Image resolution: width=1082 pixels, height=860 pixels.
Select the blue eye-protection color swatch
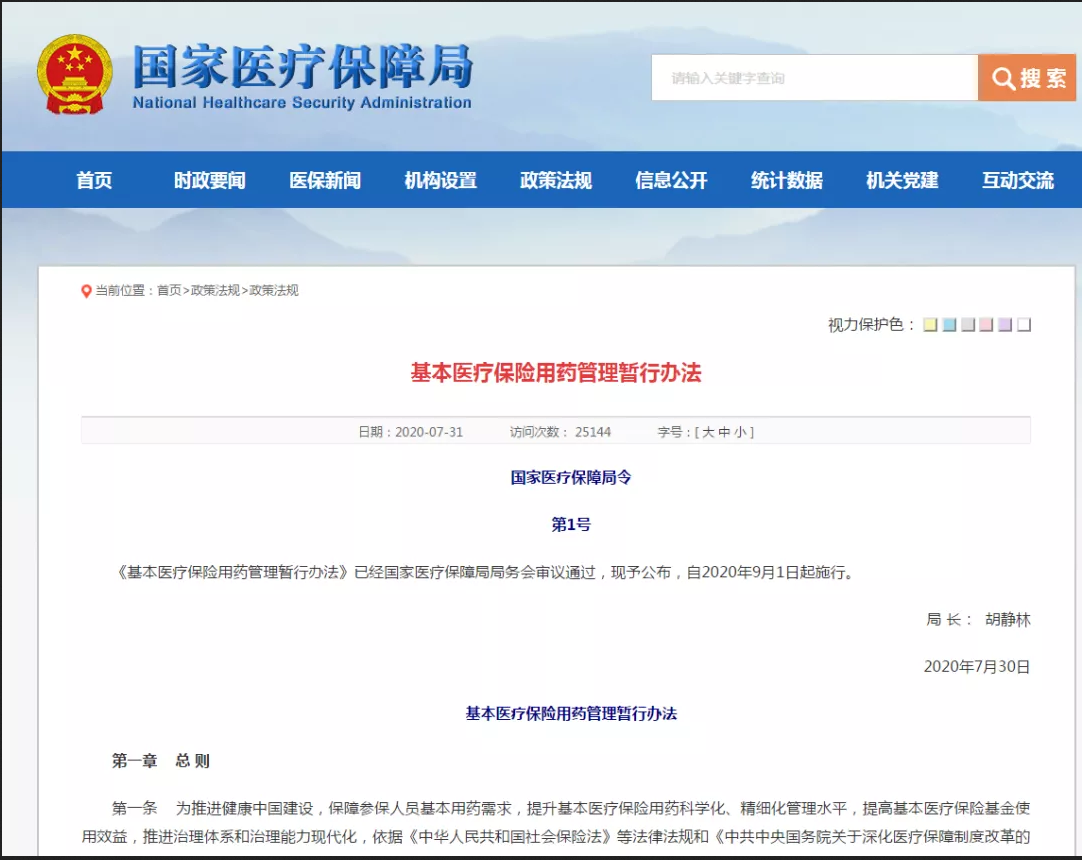(x=950, y=324)
